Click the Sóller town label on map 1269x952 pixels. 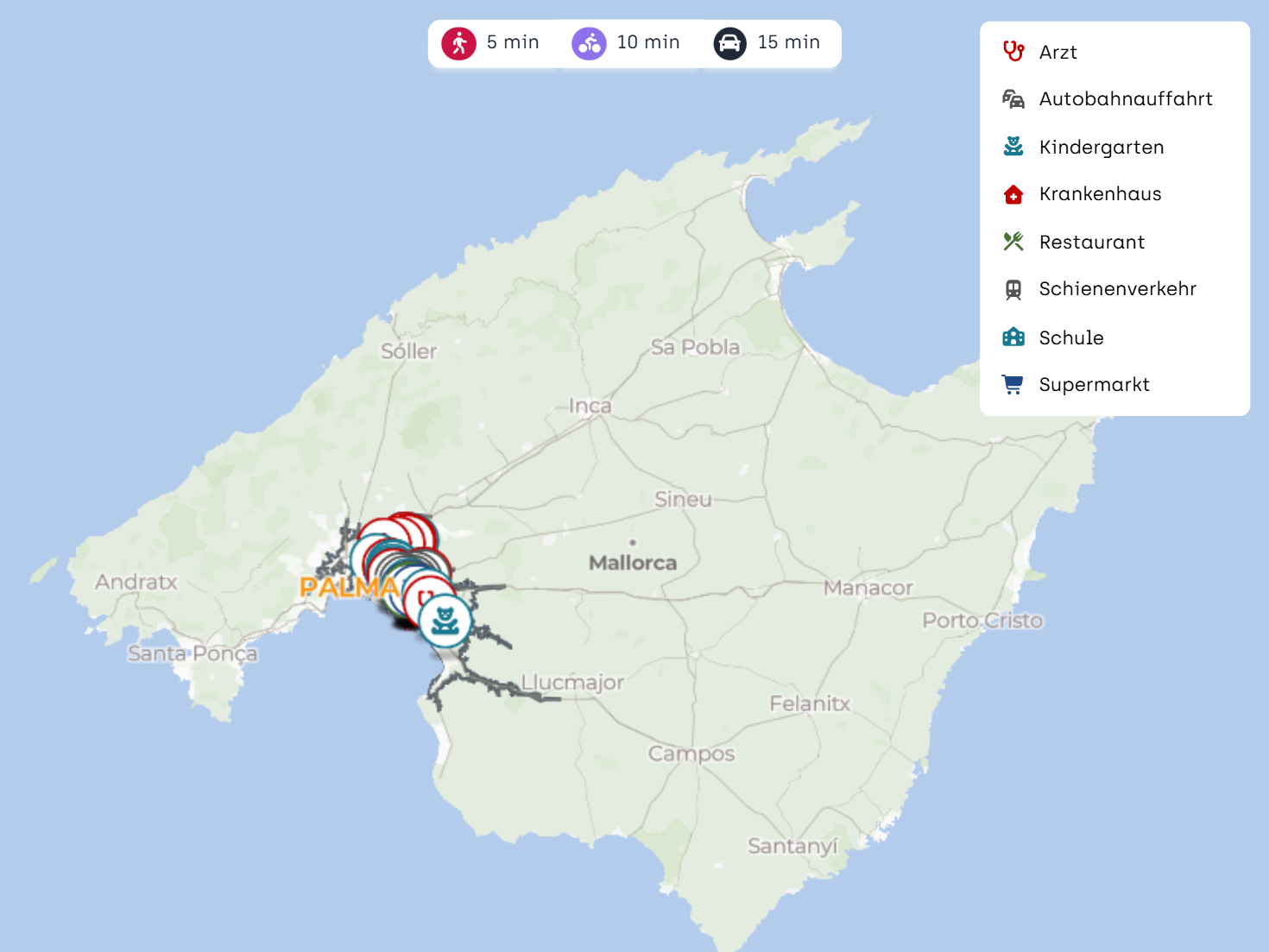[408, 351]
